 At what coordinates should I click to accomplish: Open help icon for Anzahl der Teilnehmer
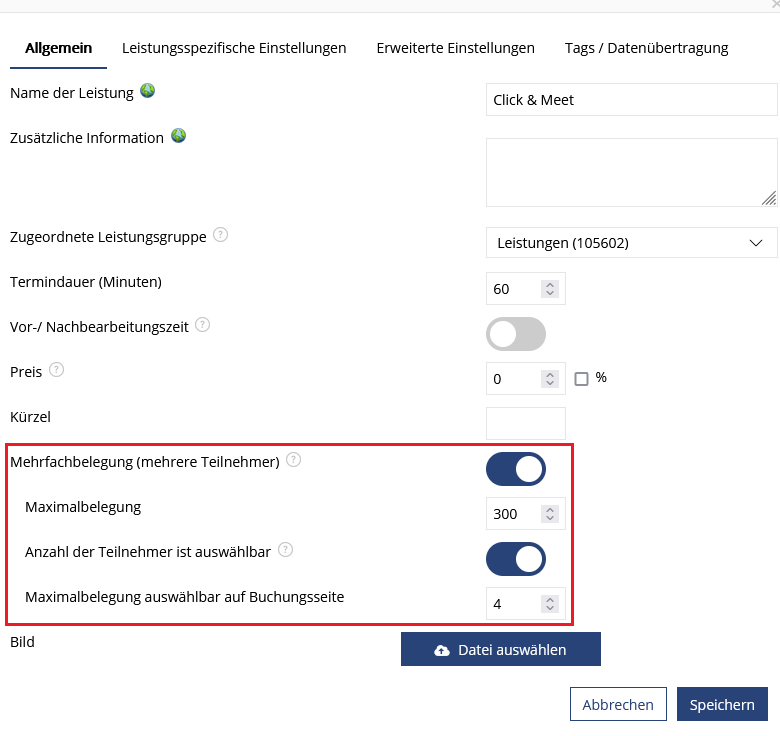[x=285, y=550]
